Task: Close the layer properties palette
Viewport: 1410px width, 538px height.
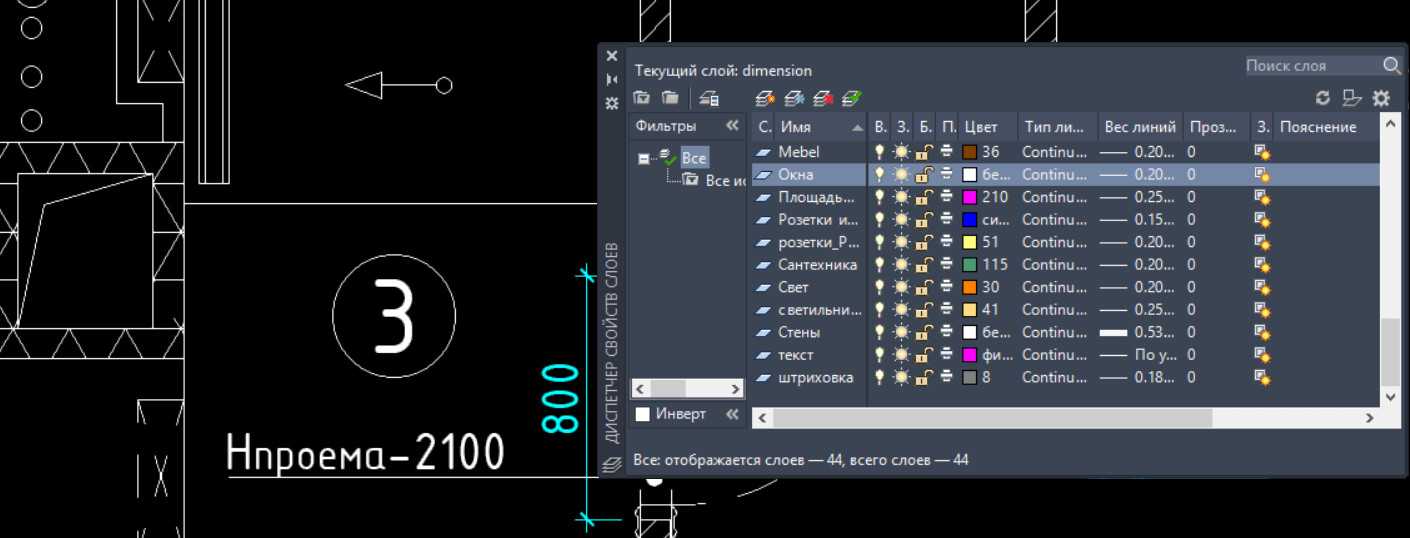Action: click(612, 56)
